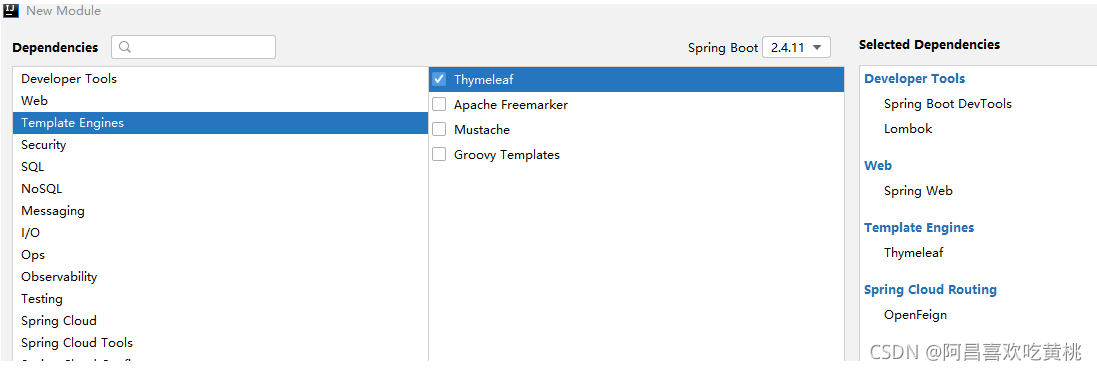The width and height of the screenshot is (1097, 370).
Task: Choose the NoSQL category
Action: coord(220,189)
